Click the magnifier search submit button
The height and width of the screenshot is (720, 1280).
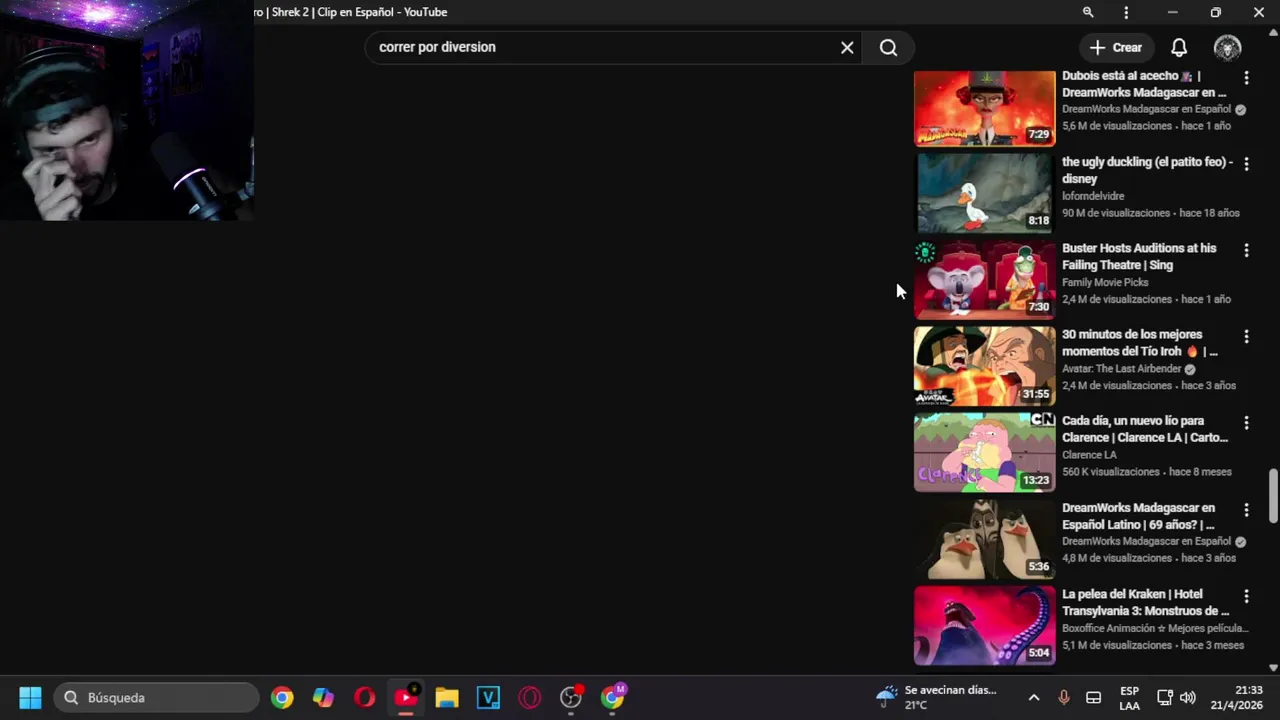coord(888,47)
